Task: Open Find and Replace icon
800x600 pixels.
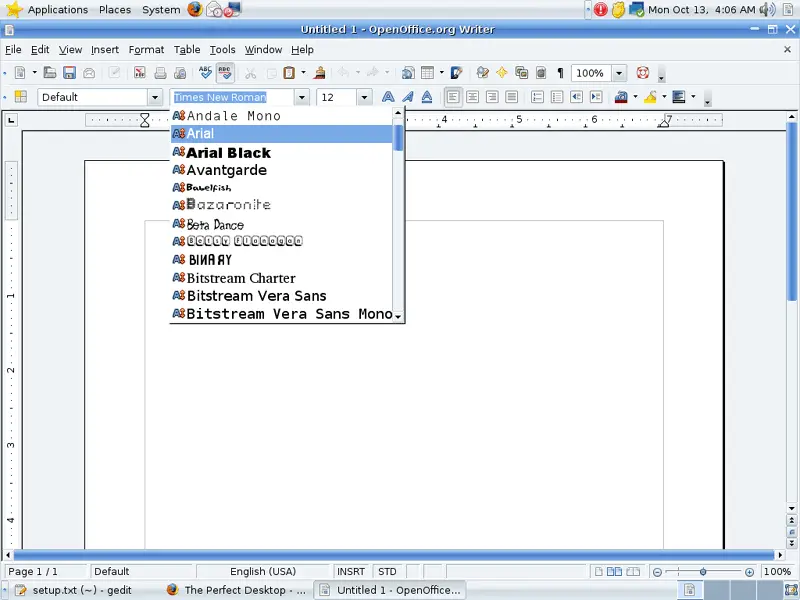Action: [482, 73]
